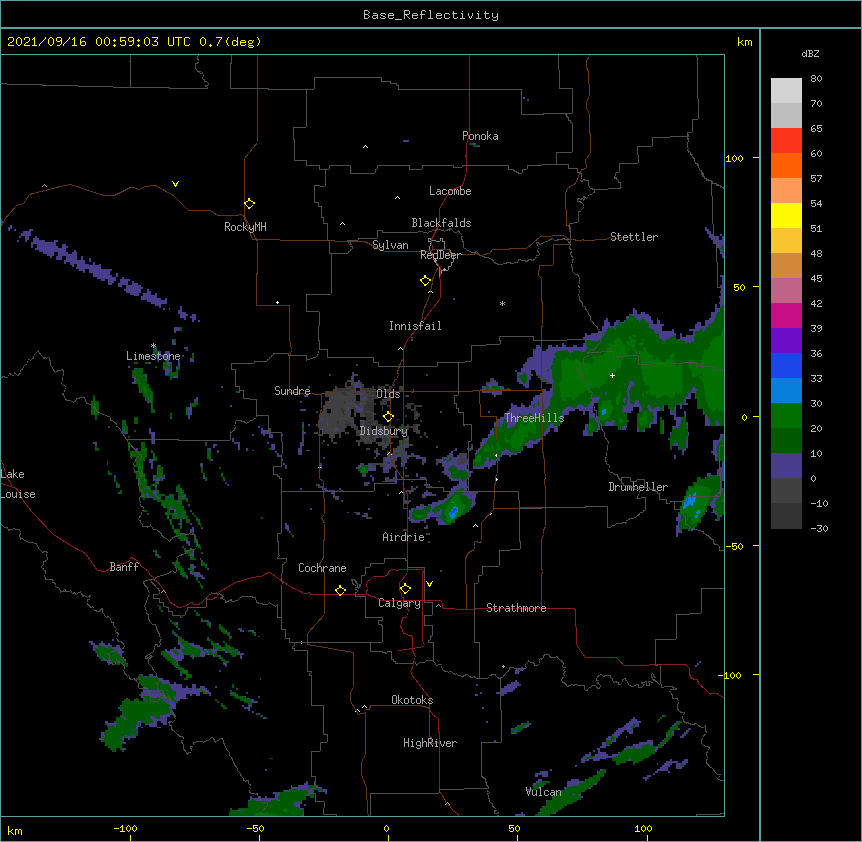862x842 pixels.
Task: Click the Base_Reflectivity title
Action: [x=431, y=15]
